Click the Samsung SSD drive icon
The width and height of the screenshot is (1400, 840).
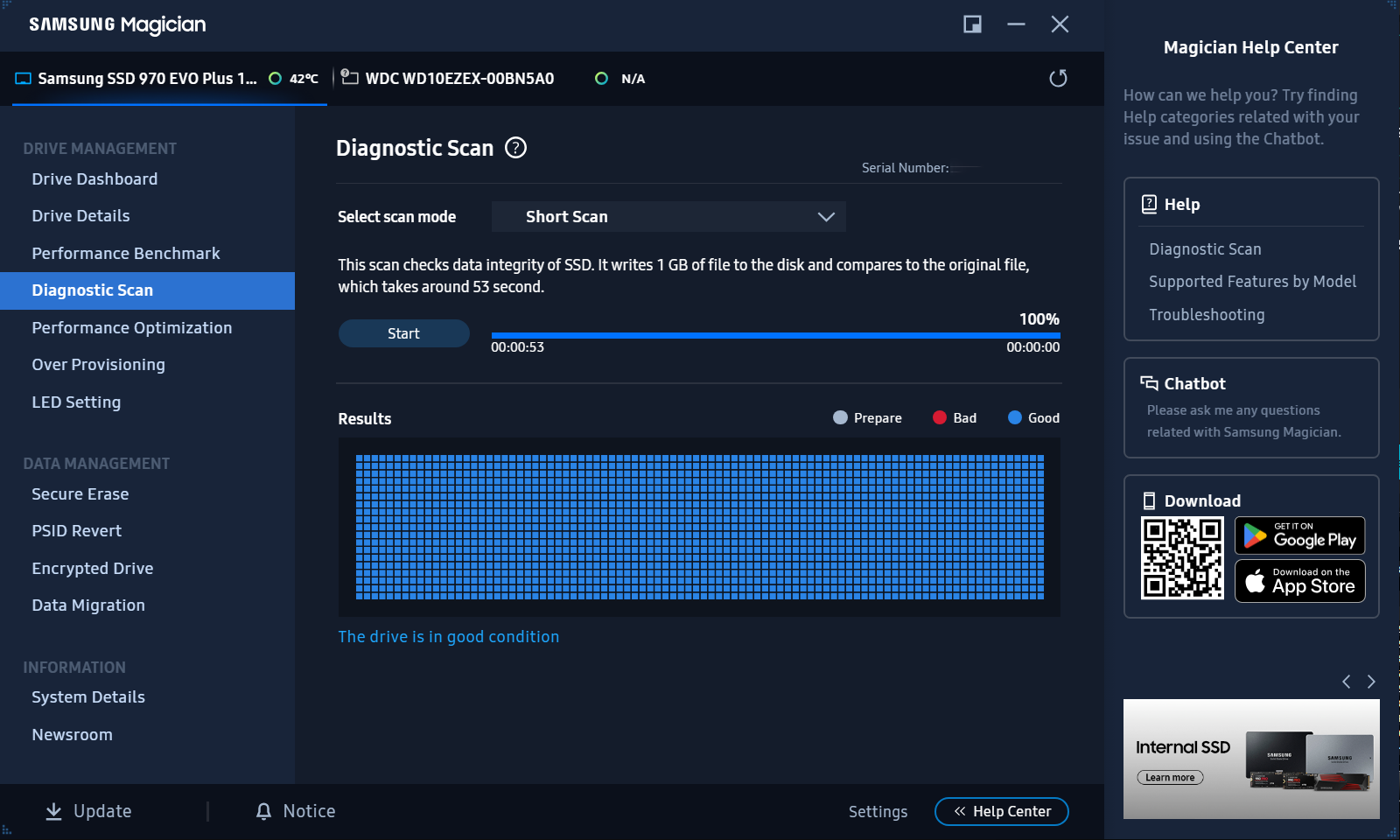pos(24,79)
